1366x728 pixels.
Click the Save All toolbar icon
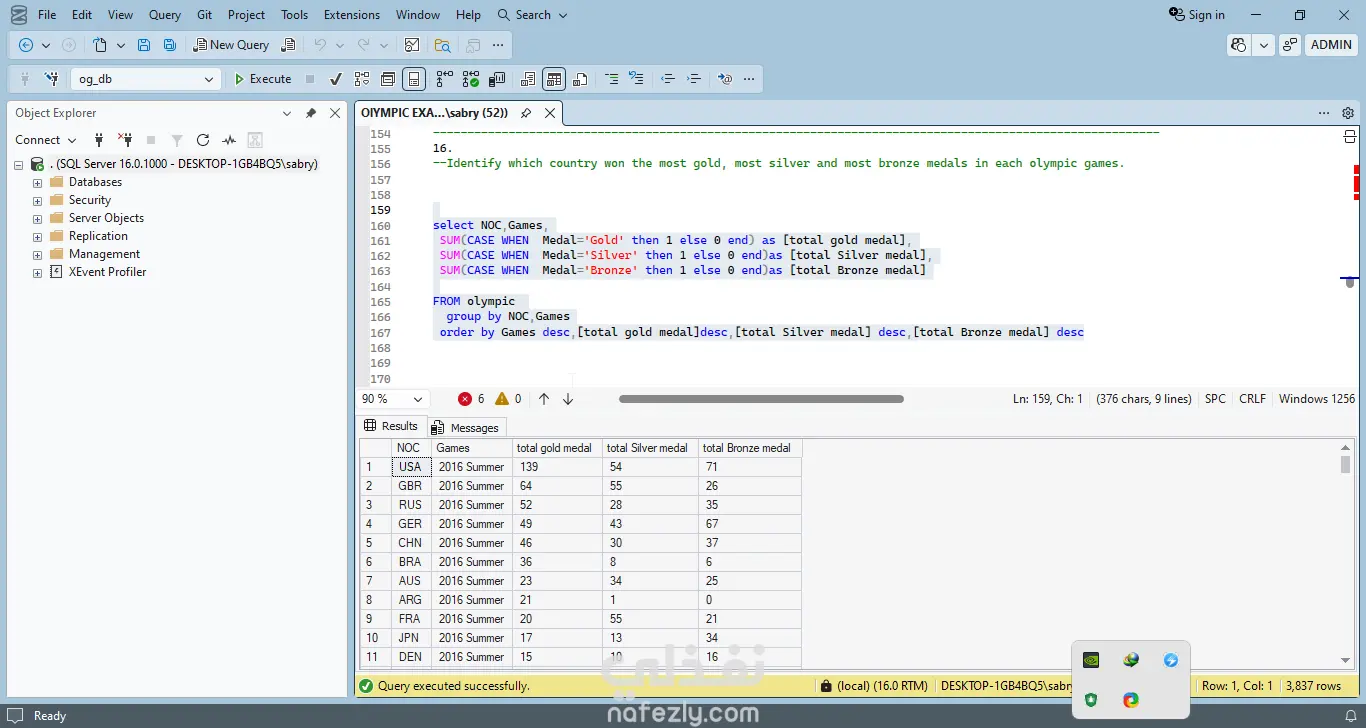(170, 45)
